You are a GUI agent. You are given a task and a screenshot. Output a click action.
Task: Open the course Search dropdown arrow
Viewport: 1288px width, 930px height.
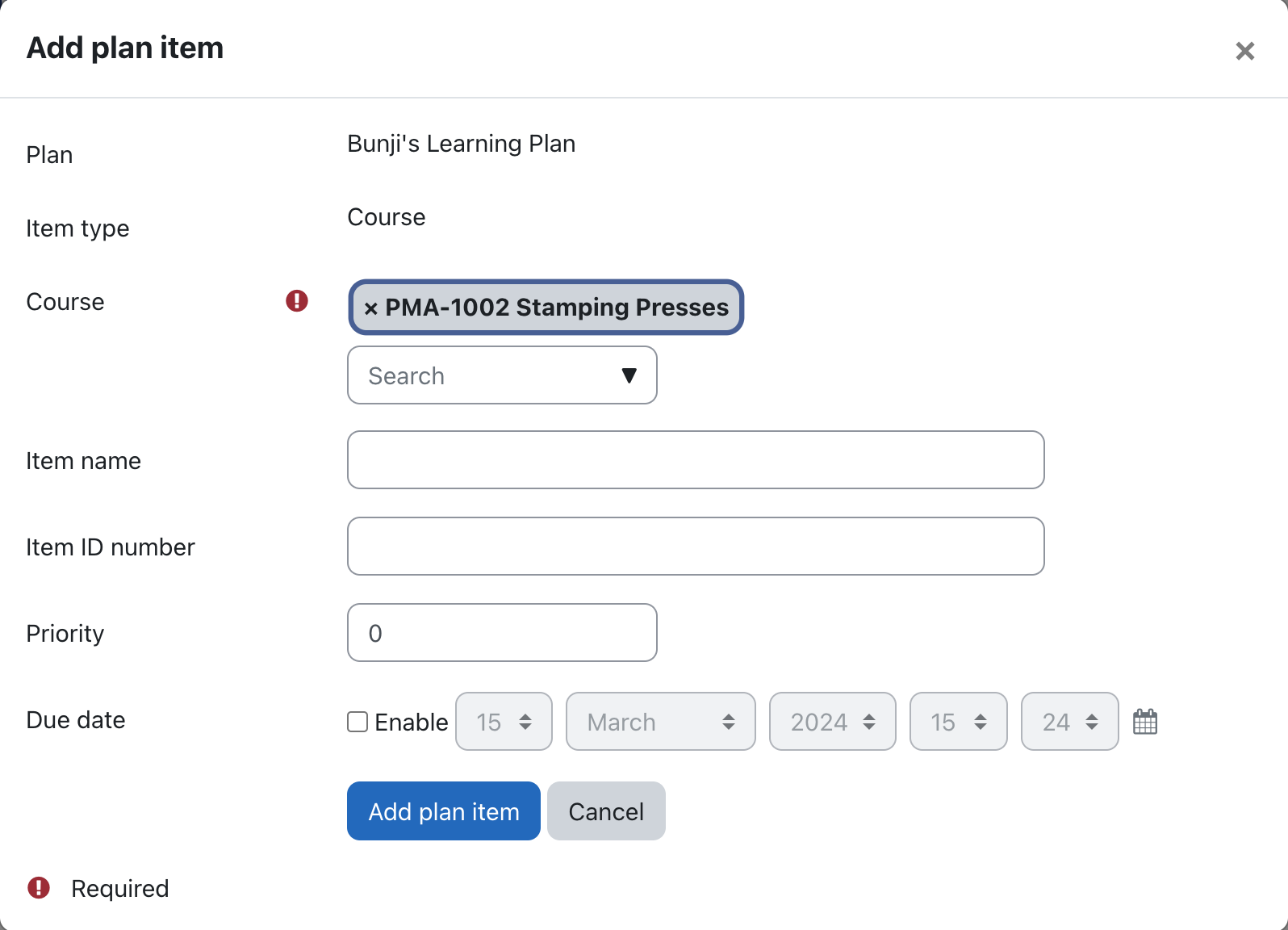[629, 375]
